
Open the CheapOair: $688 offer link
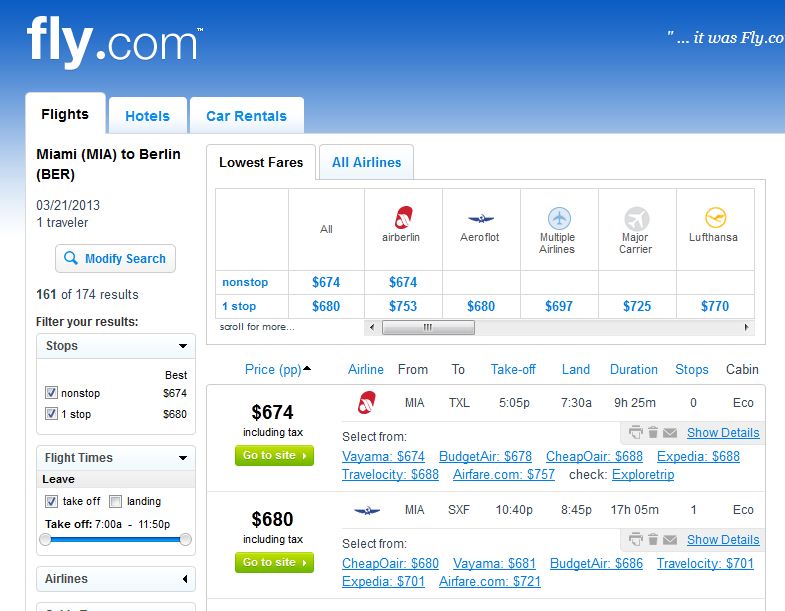(594, 456)
